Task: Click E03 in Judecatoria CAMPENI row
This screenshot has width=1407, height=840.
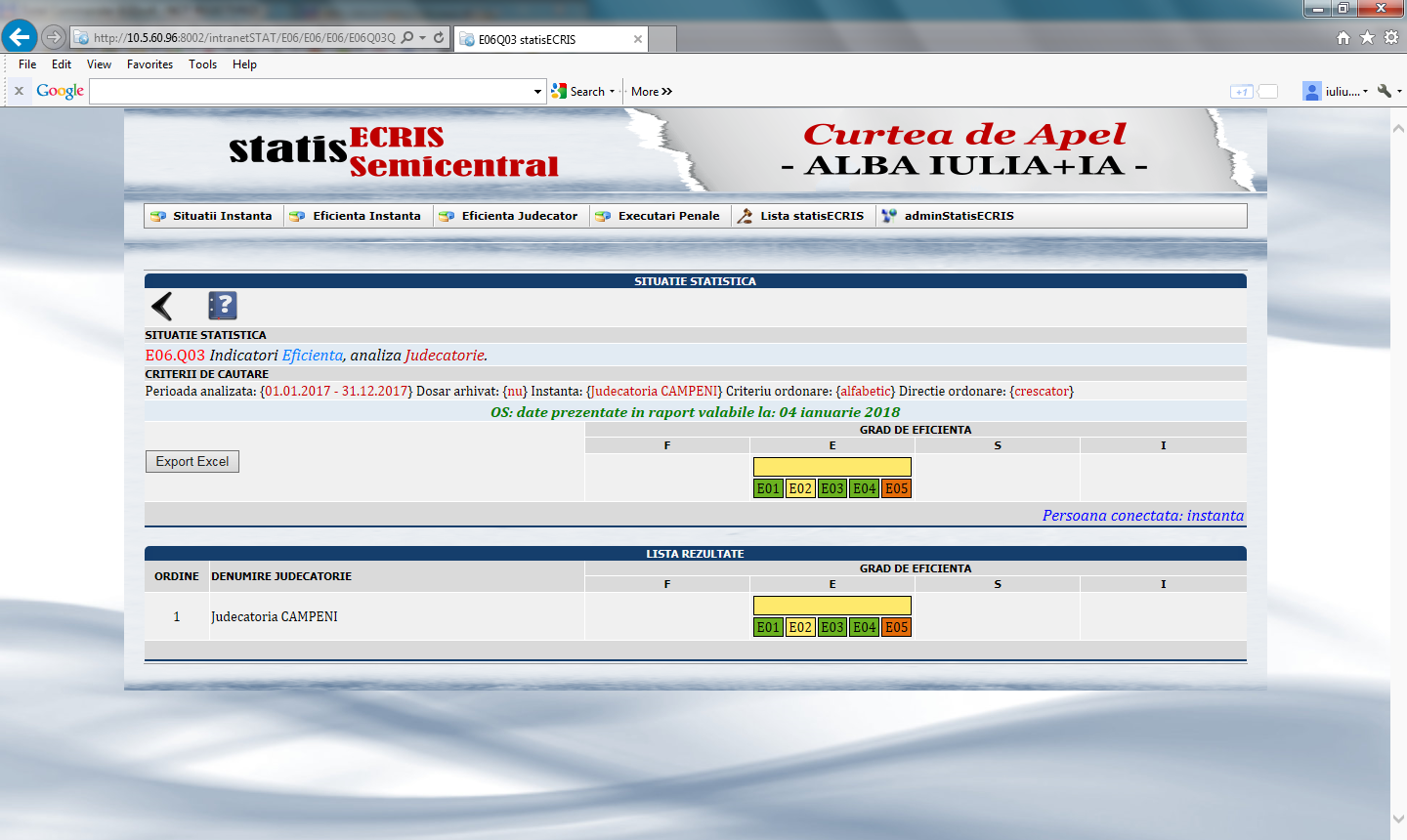Action: [x=832, y=627]
